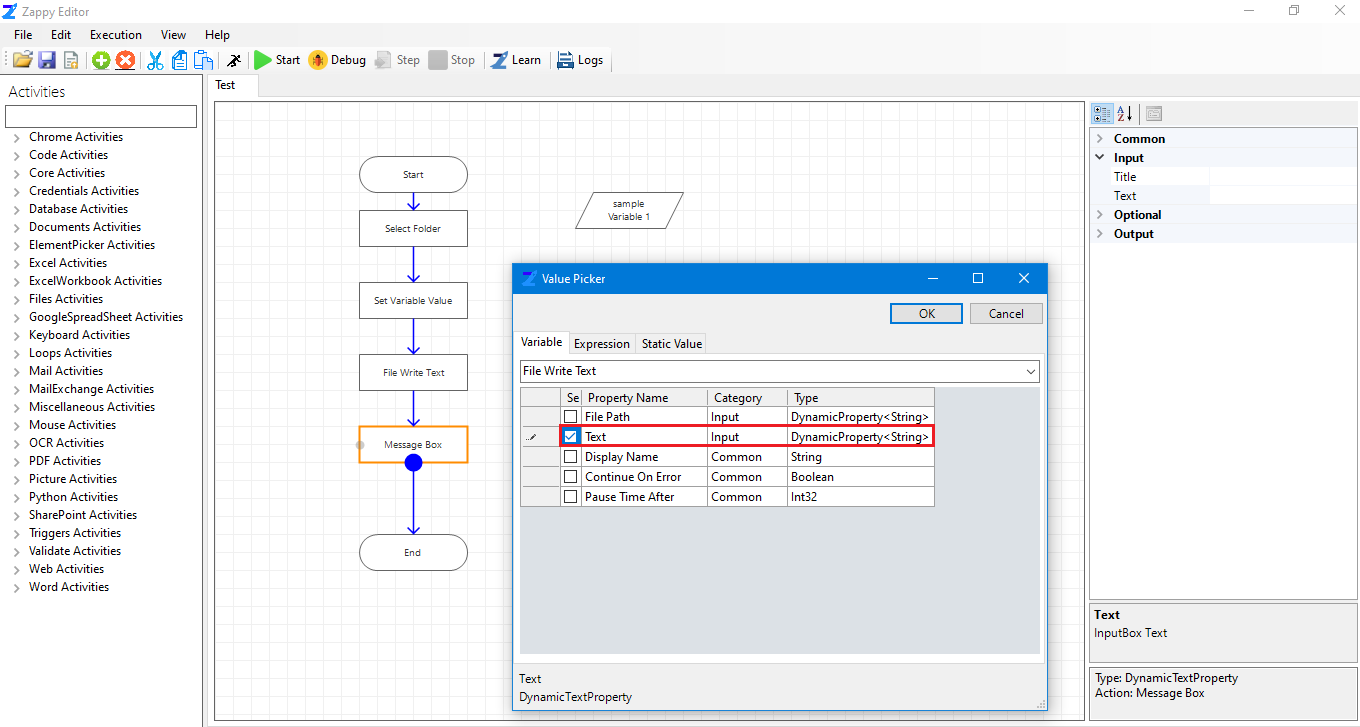The width and height of the screenshot is (1360, 727).
Task: Click the End node in the flowchart
Action: (x=413, y=552)
